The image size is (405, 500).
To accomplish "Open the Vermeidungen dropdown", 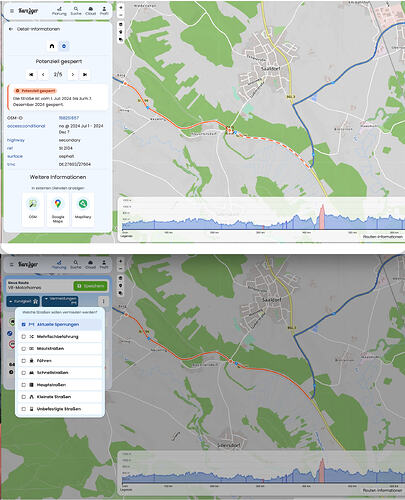I will click(60, 301).
